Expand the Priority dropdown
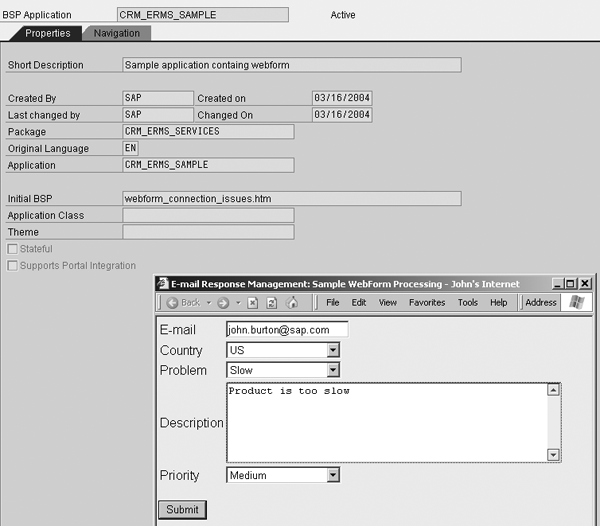The image size is (600, 526). click(333, 475)
